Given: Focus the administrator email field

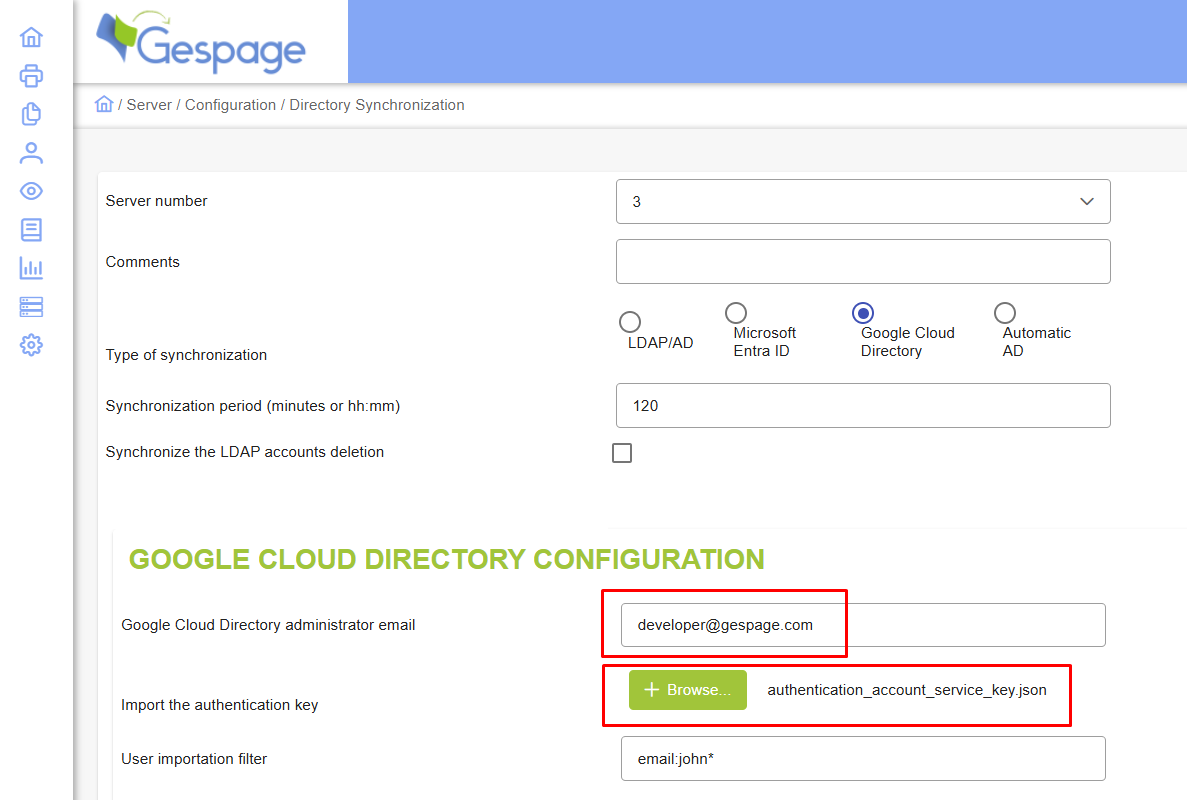Looking at the screenshot, I should [x=863, y=625].
